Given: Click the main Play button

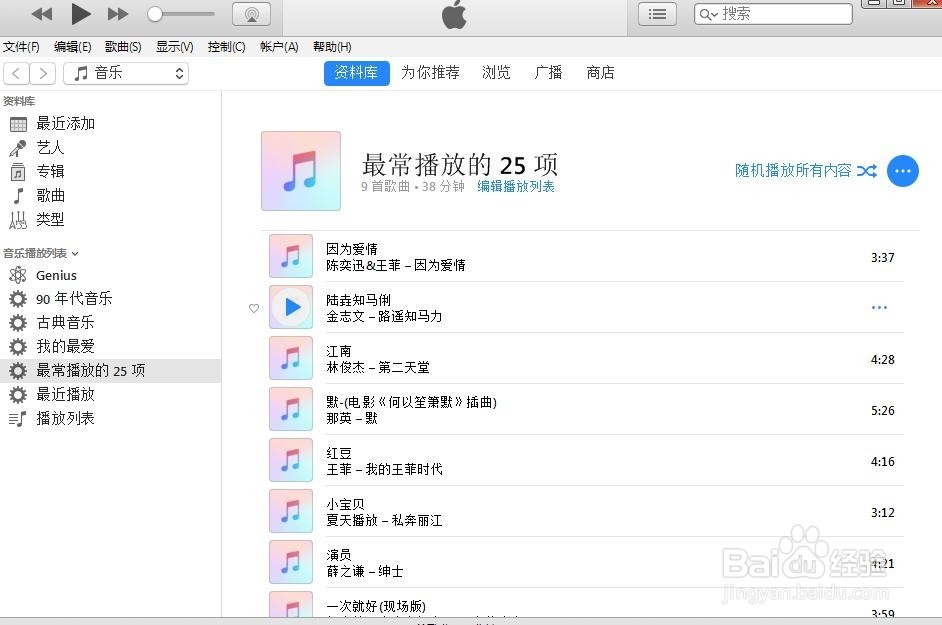Looking at the screenshot, I should click(80, 13).
